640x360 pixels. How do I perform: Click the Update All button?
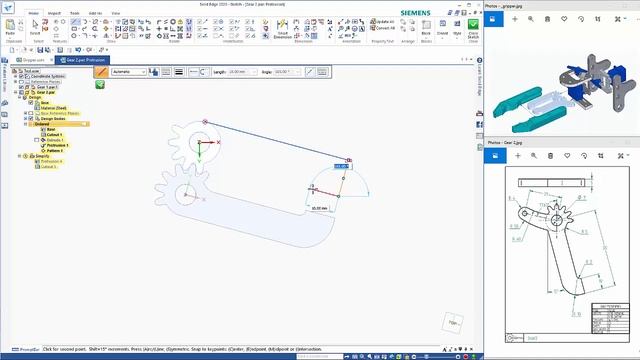coord(382,21)
